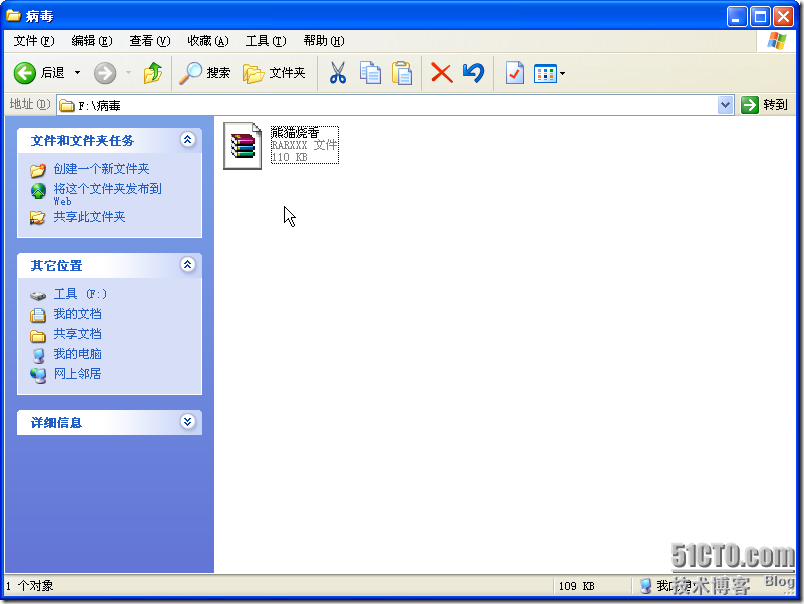Click the publish-to-Web globe icon
The width and height of the screenshot is (804, 604).
coord(38,191)
